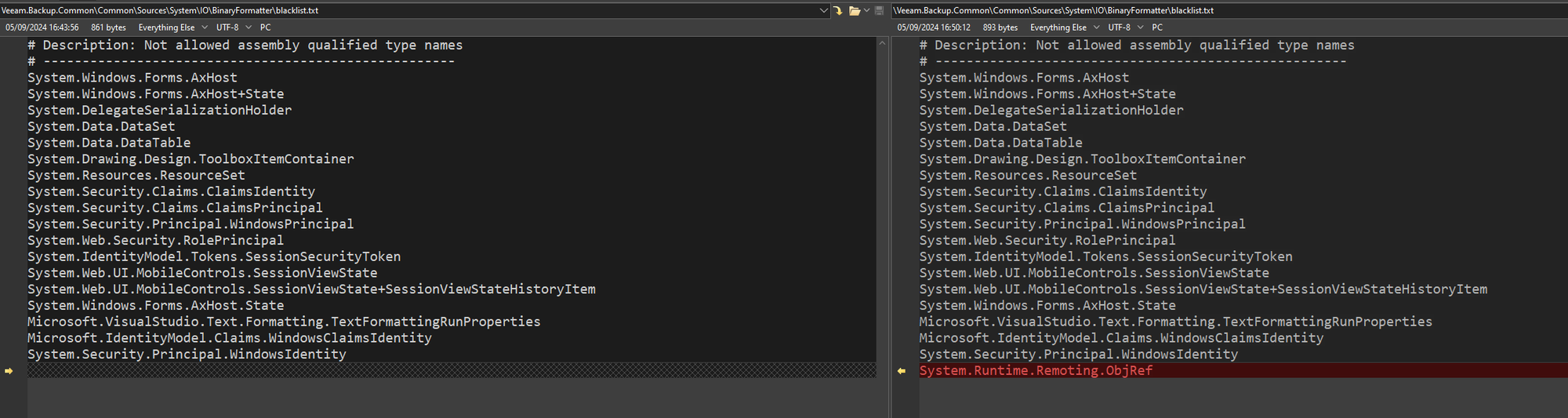This screenshot has width=1568, height=418.
Task: Click the right pane file path field
Action: click(1229, 10)
